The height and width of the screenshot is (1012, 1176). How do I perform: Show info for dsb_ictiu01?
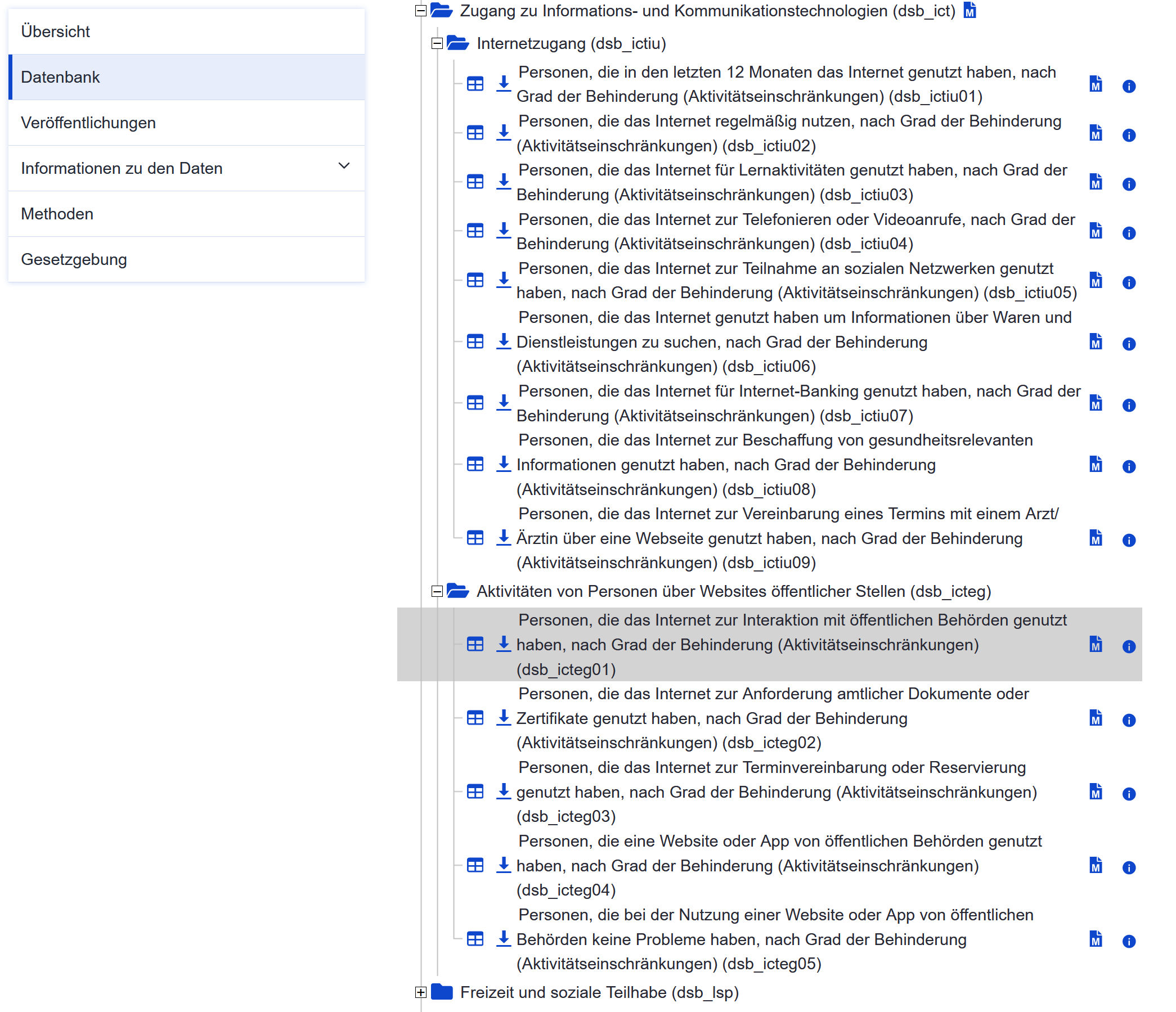pos(1129,86)
